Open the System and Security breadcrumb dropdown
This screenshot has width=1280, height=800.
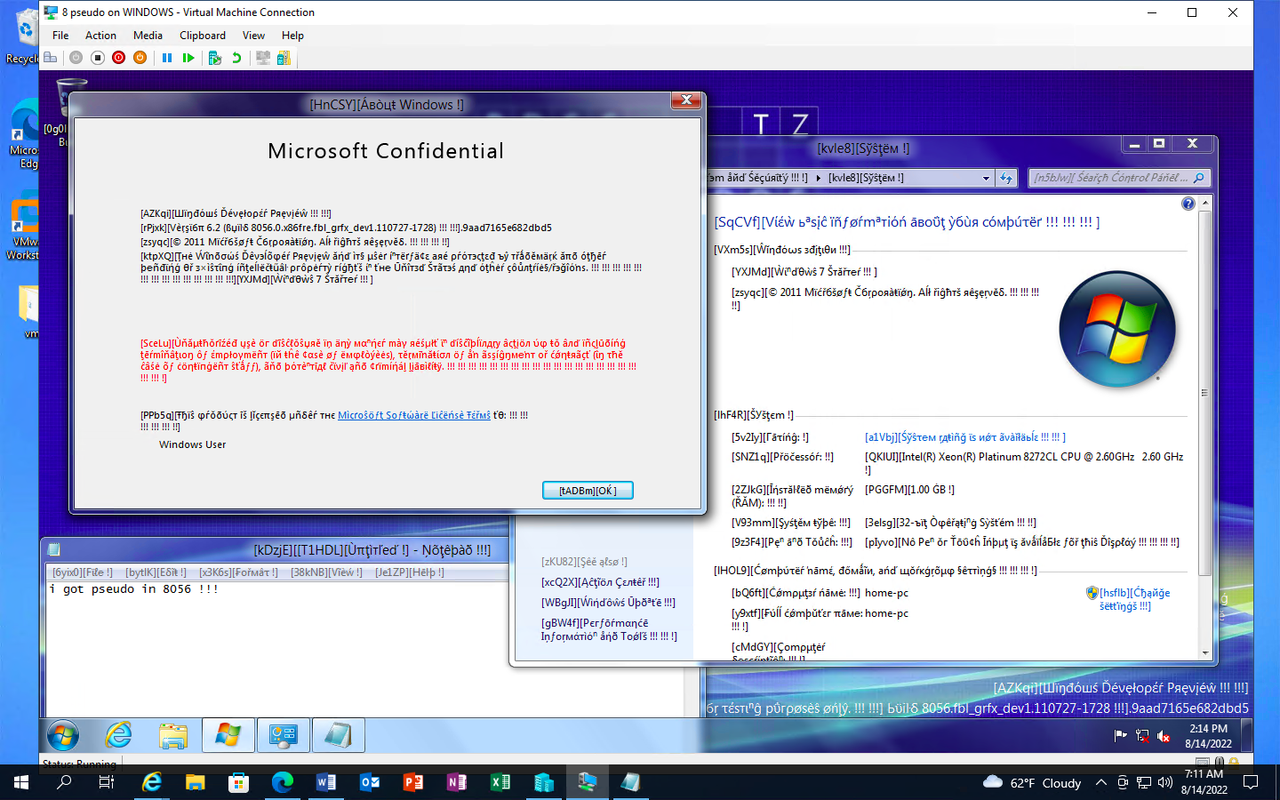tap(818, 178)
